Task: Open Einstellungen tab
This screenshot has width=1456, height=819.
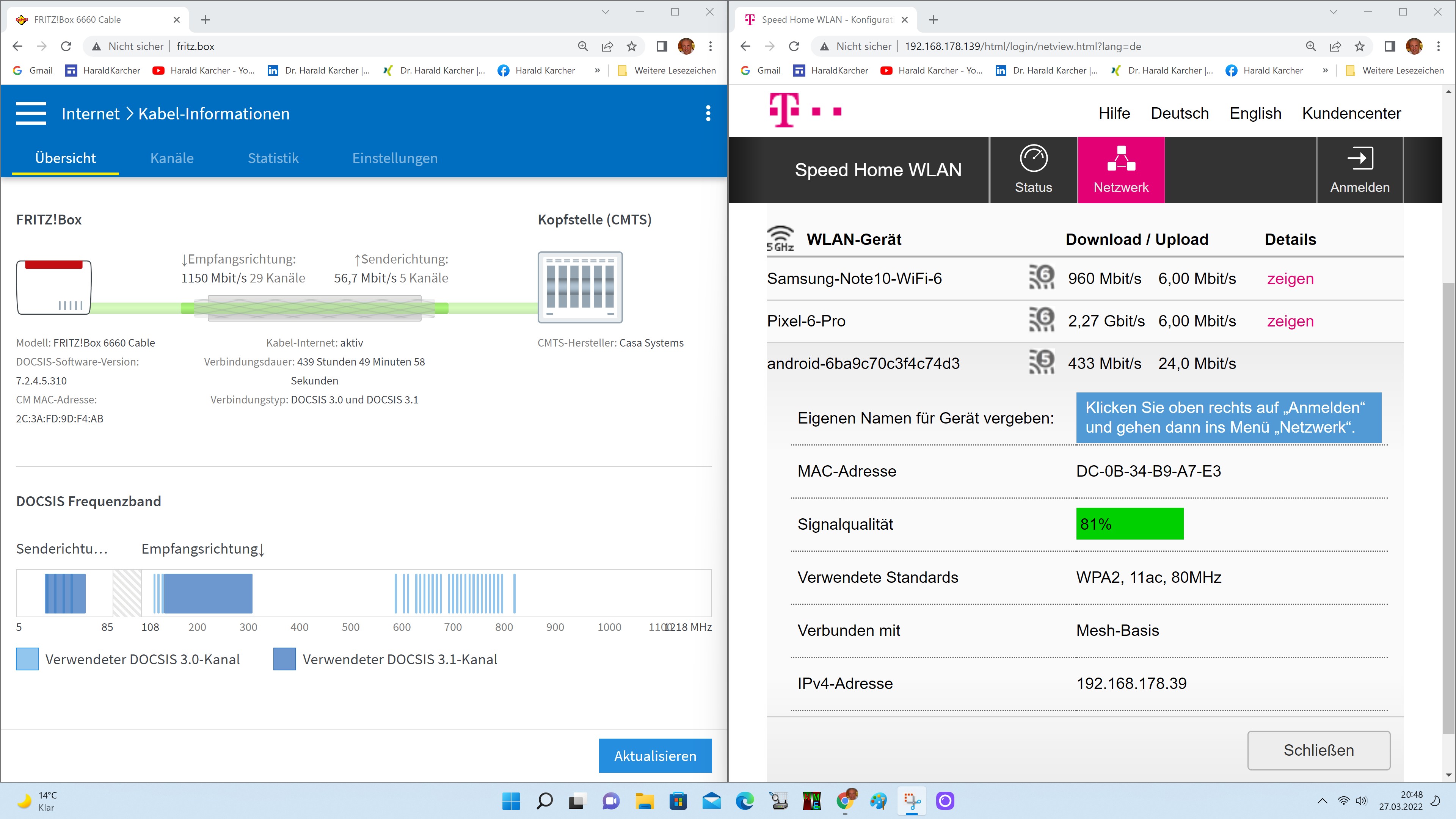Action: 394,158
